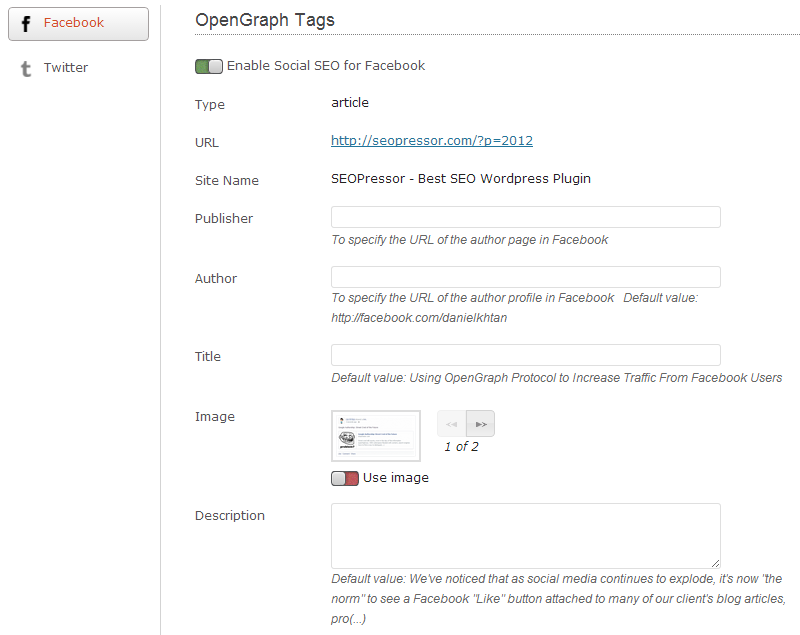
Task: Select the OpenGraph image thumbnail
Action: coord(376,436)
